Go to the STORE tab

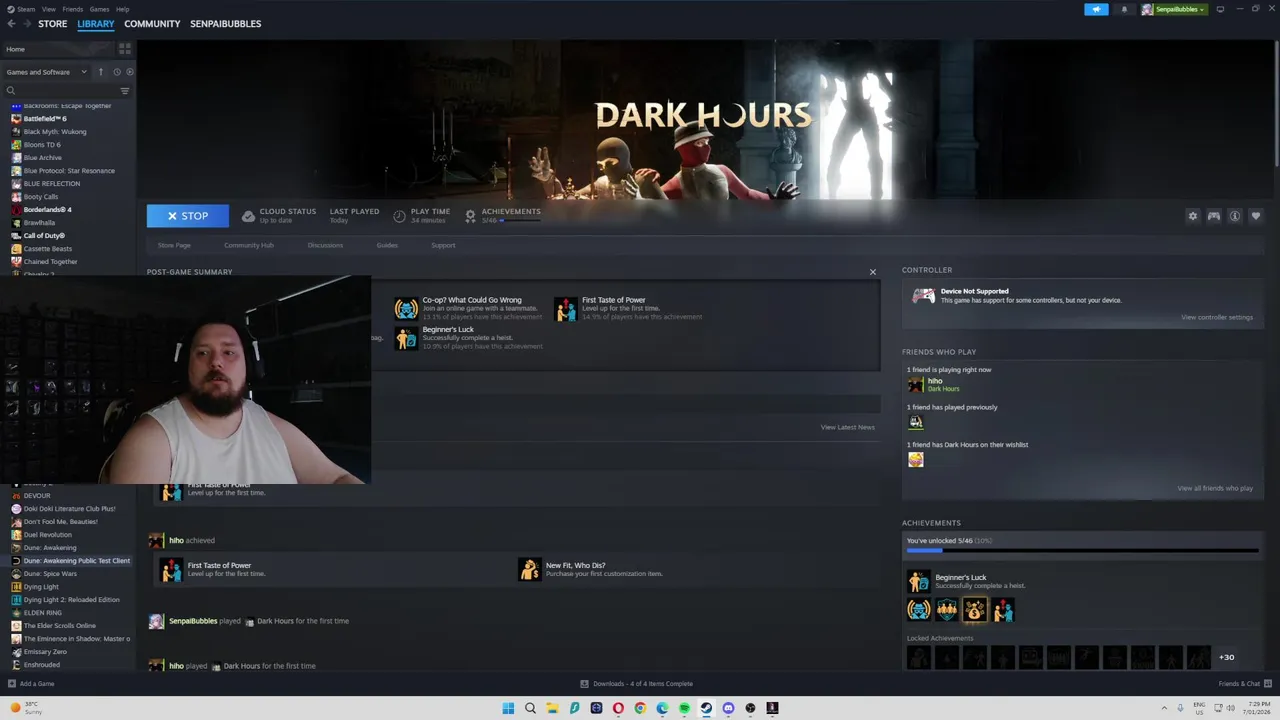pos(52,24)
